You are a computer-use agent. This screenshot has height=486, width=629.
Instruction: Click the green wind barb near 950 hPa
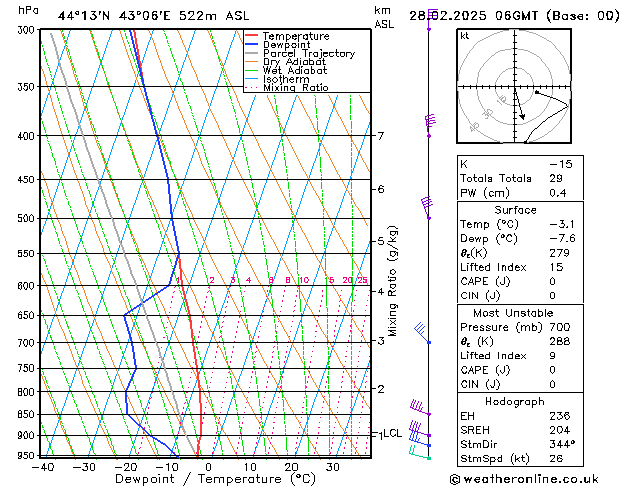[x=420, y=453]
